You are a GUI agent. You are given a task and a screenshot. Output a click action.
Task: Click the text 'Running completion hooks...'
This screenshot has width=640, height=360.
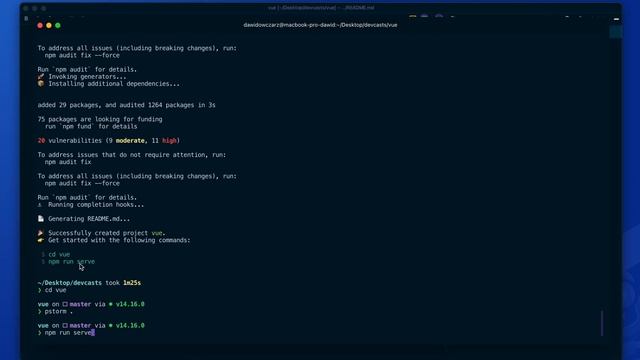(x=96, y=204)
